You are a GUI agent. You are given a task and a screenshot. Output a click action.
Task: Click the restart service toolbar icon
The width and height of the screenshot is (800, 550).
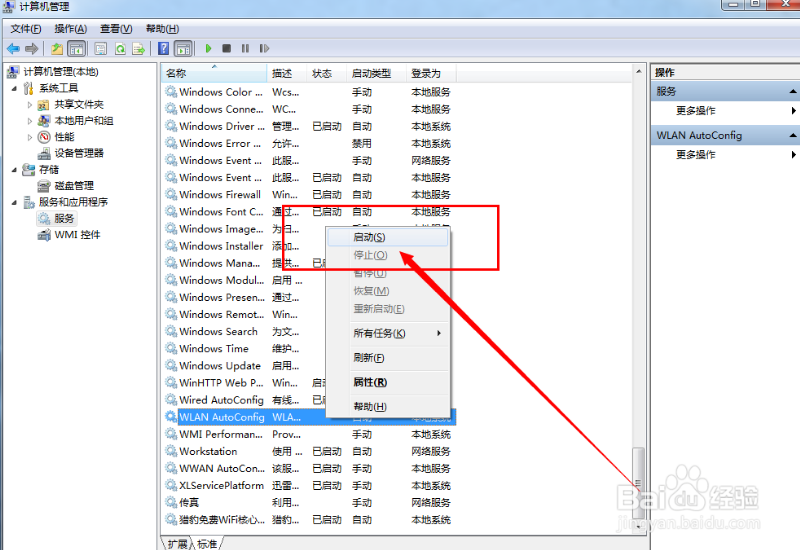(264, 48)
